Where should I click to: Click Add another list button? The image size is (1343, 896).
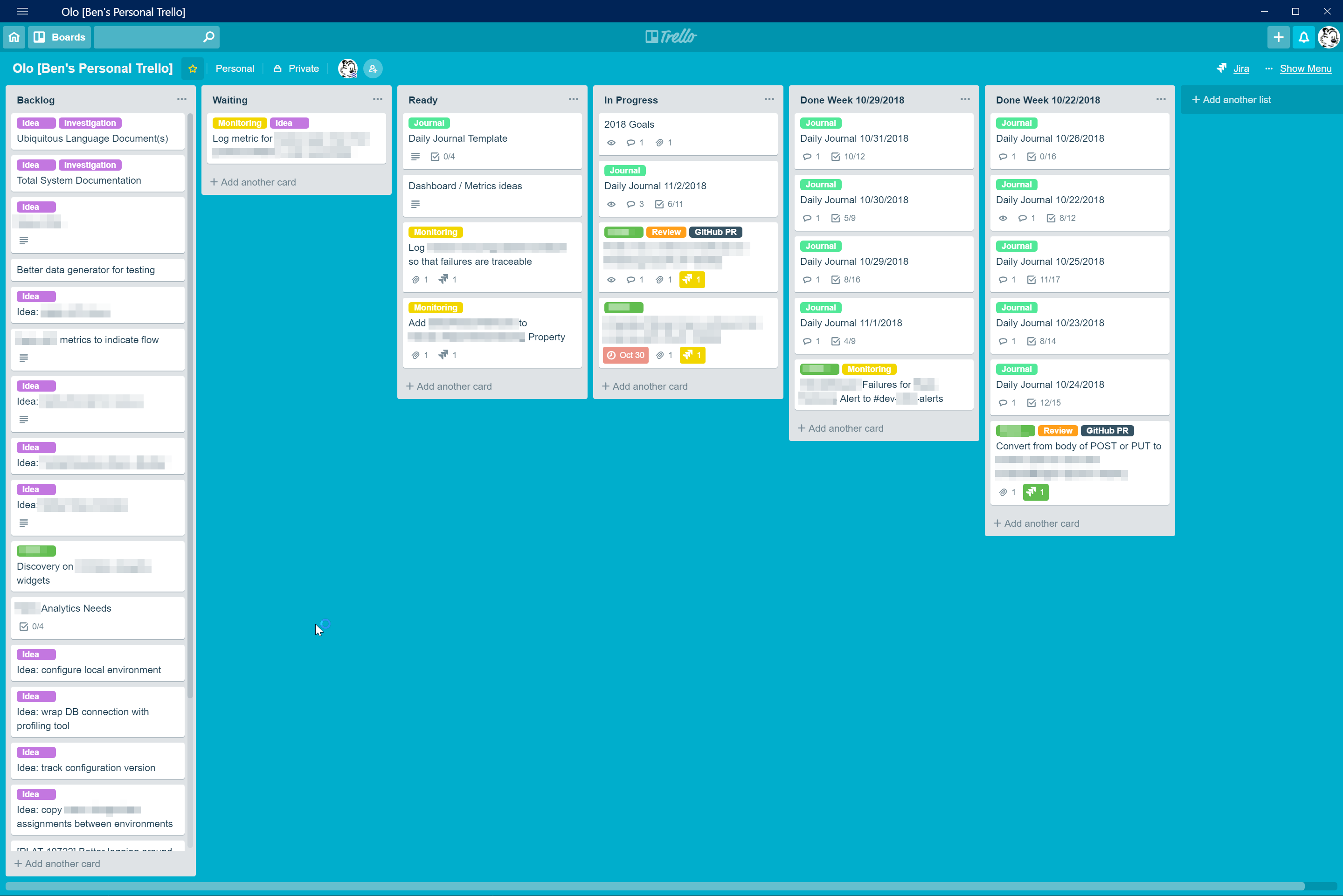(1231, 99)
